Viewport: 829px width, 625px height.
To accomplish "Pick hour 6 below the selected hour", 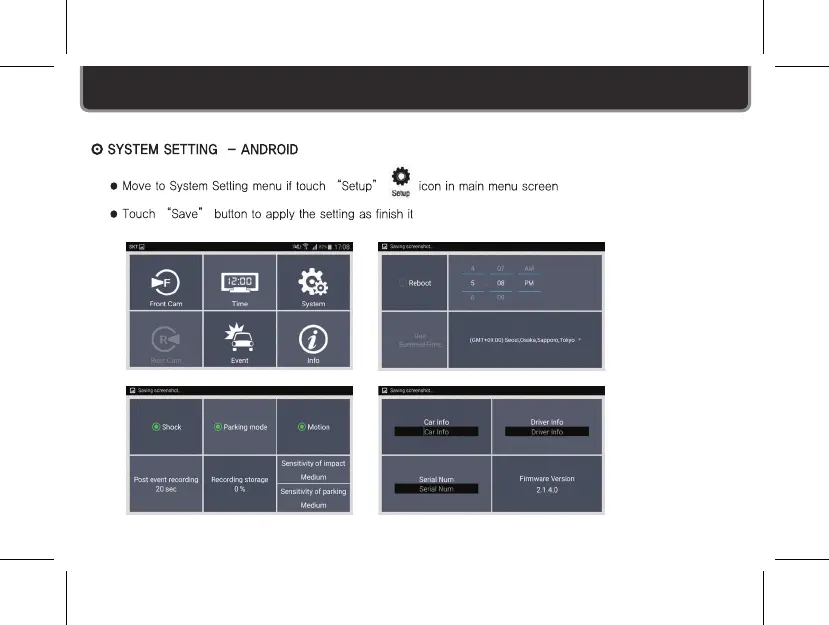I will pyautogui.click(x=473, y=298).
